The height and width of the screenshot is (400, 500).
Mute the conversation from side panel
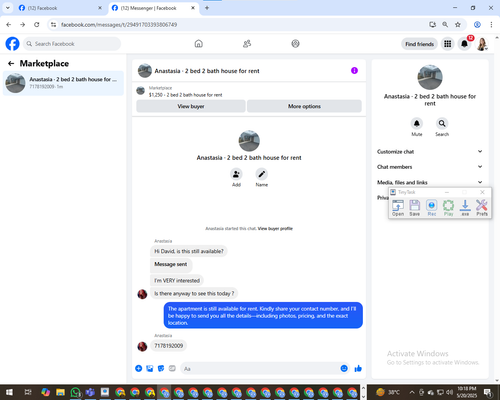(x=417, y=123)
